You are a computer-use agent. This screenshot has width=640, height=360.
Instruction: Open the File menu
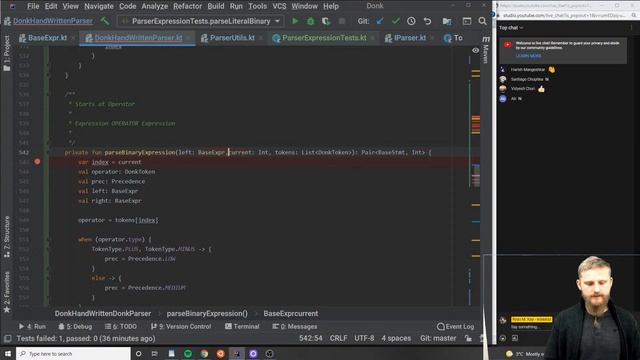click(x=33, y=6)
